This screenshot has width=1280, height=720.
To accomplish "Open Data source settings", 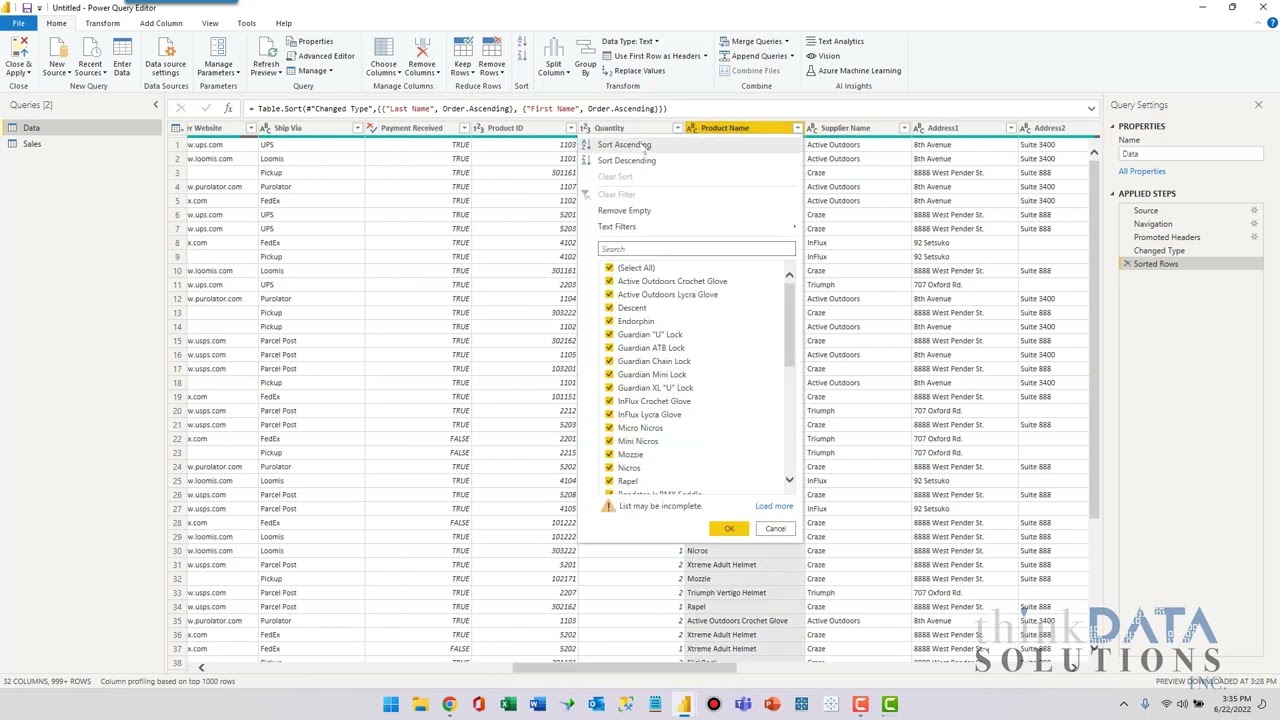I will (165, 56).
